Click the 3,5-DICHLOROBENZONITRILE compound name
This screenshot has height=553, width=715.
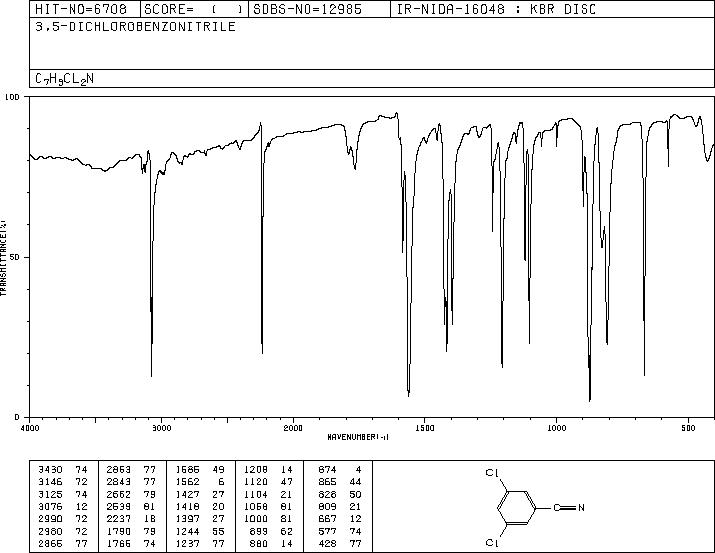tap(135, 26)
